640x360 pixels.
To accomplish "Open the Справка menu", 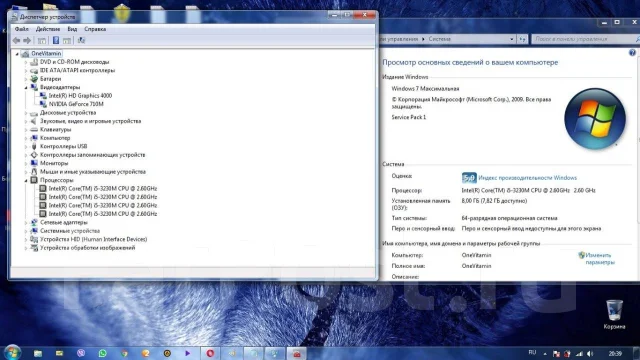I will click(x=95, y=29).
